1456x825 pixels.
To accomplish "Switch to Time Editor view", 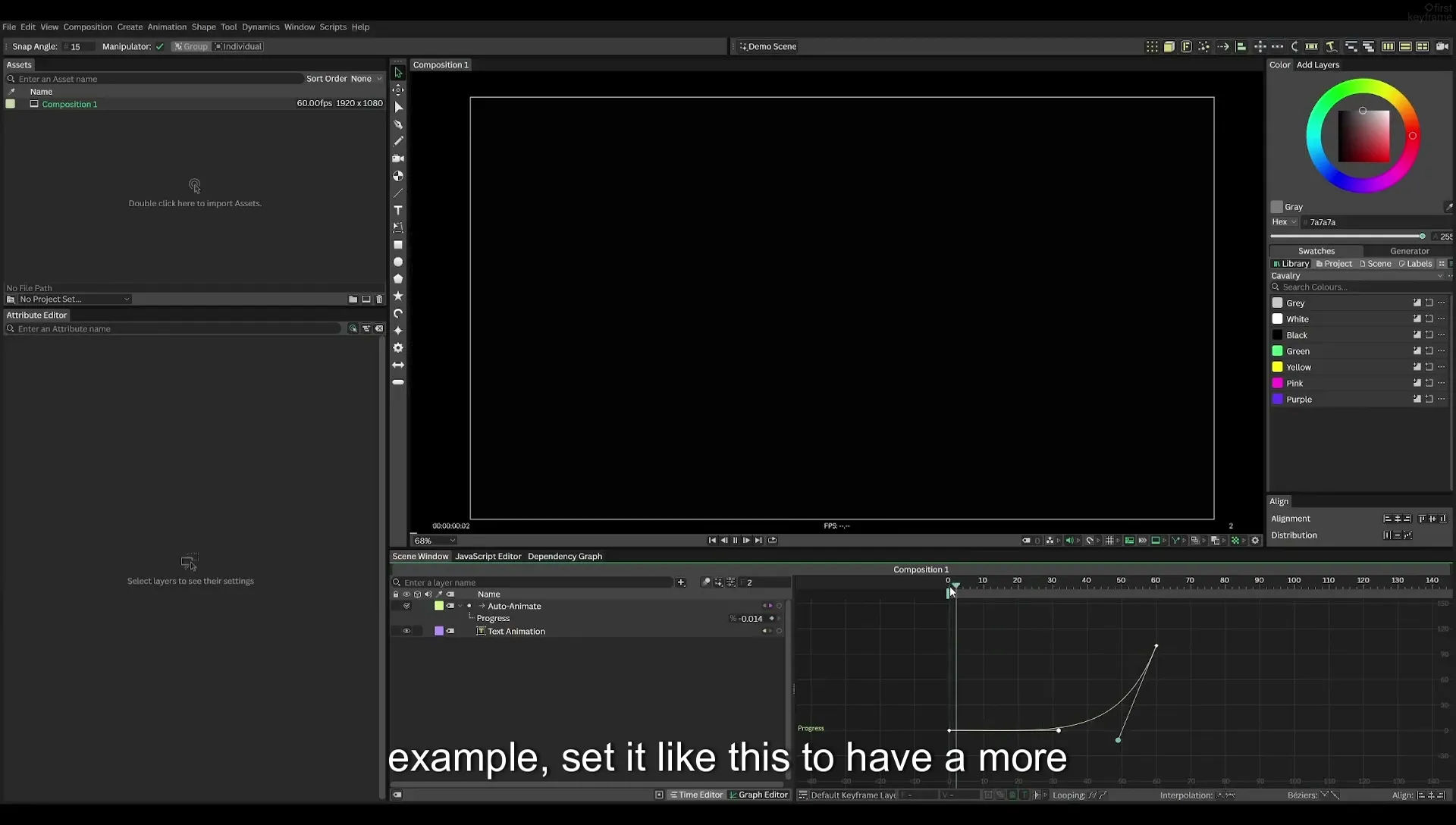I will click(696, 795).
